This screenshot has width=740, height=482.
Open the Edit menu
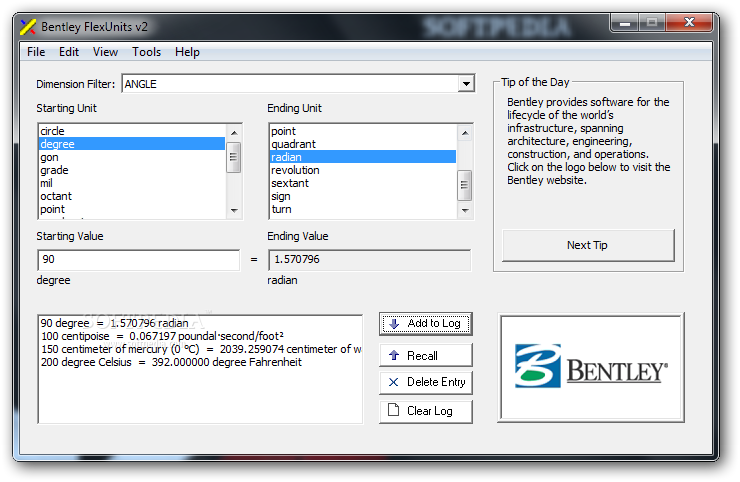point(69,52)
